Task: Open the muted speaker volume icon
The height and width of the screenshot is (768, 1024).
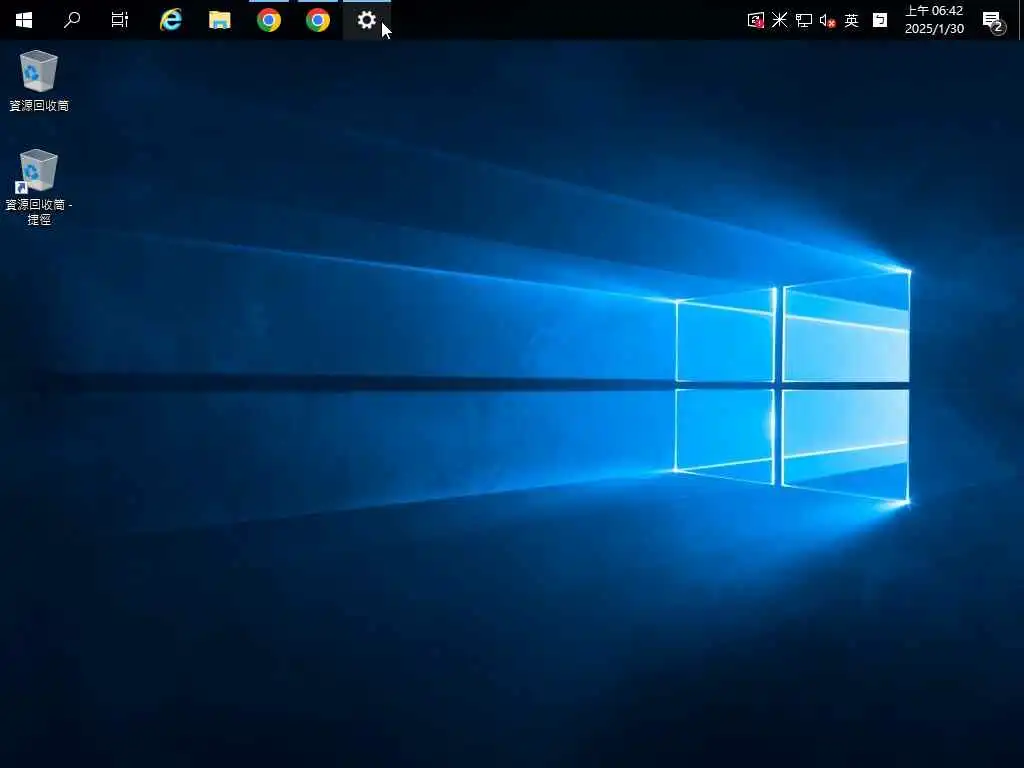Action: tap(827, 20)
